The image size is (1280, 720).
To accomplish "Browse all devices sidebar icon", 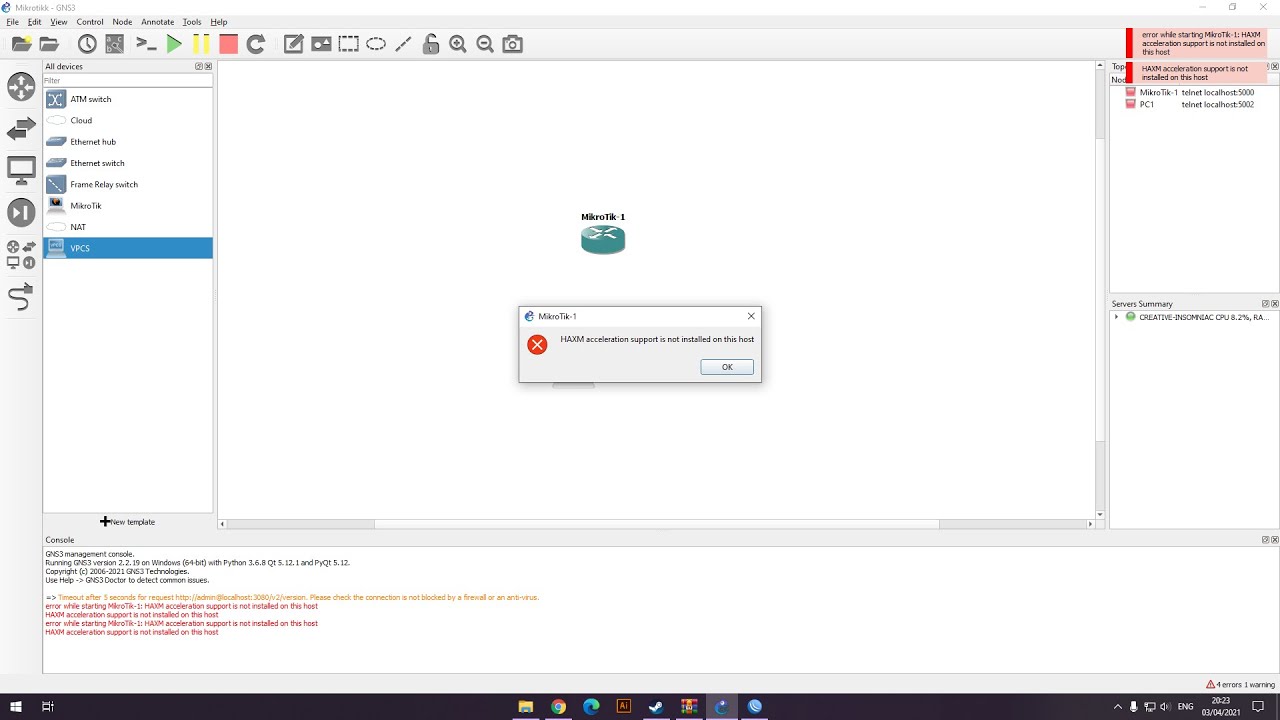I will tap(21, 254).
